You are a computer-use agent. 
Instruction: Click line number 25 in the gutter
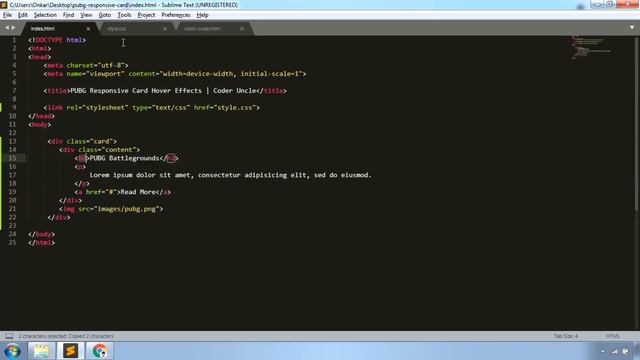click(13, 242)
